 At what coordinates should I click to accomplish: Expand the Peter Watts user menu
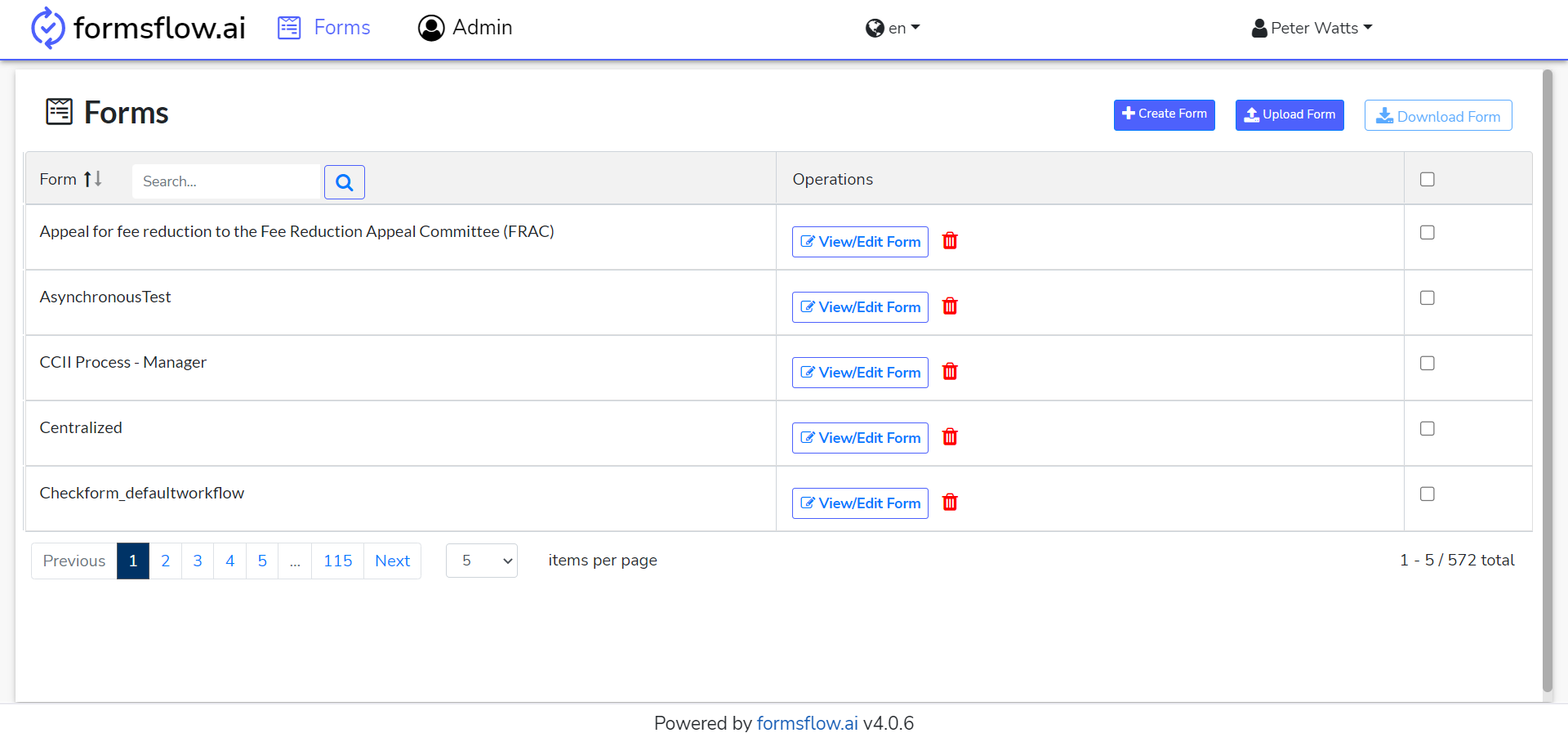(x=1312, y=28)
